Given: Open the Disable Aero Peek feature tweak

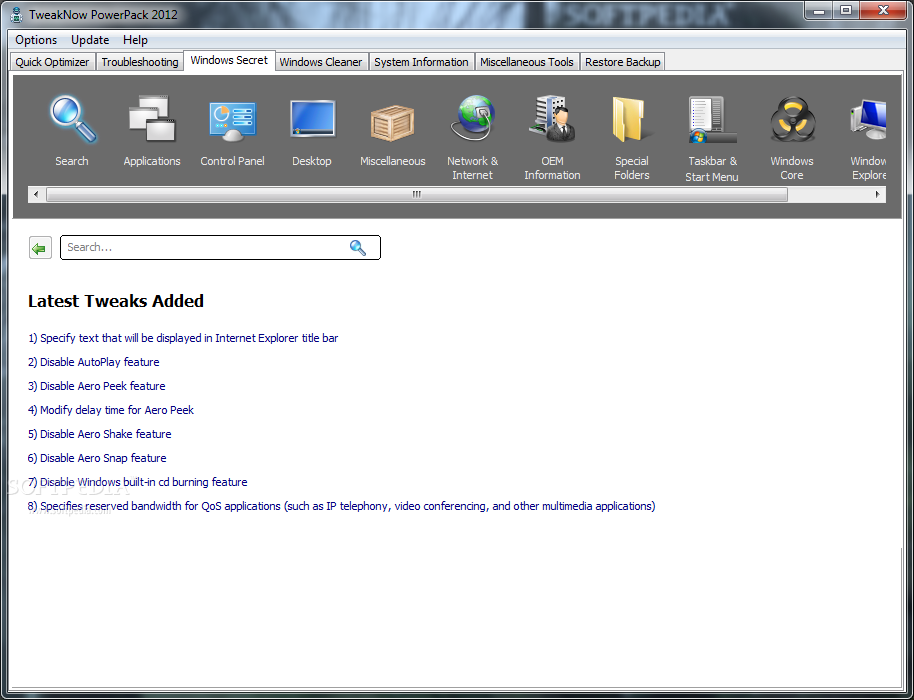Looking at the screenshot, I should 97,386.
